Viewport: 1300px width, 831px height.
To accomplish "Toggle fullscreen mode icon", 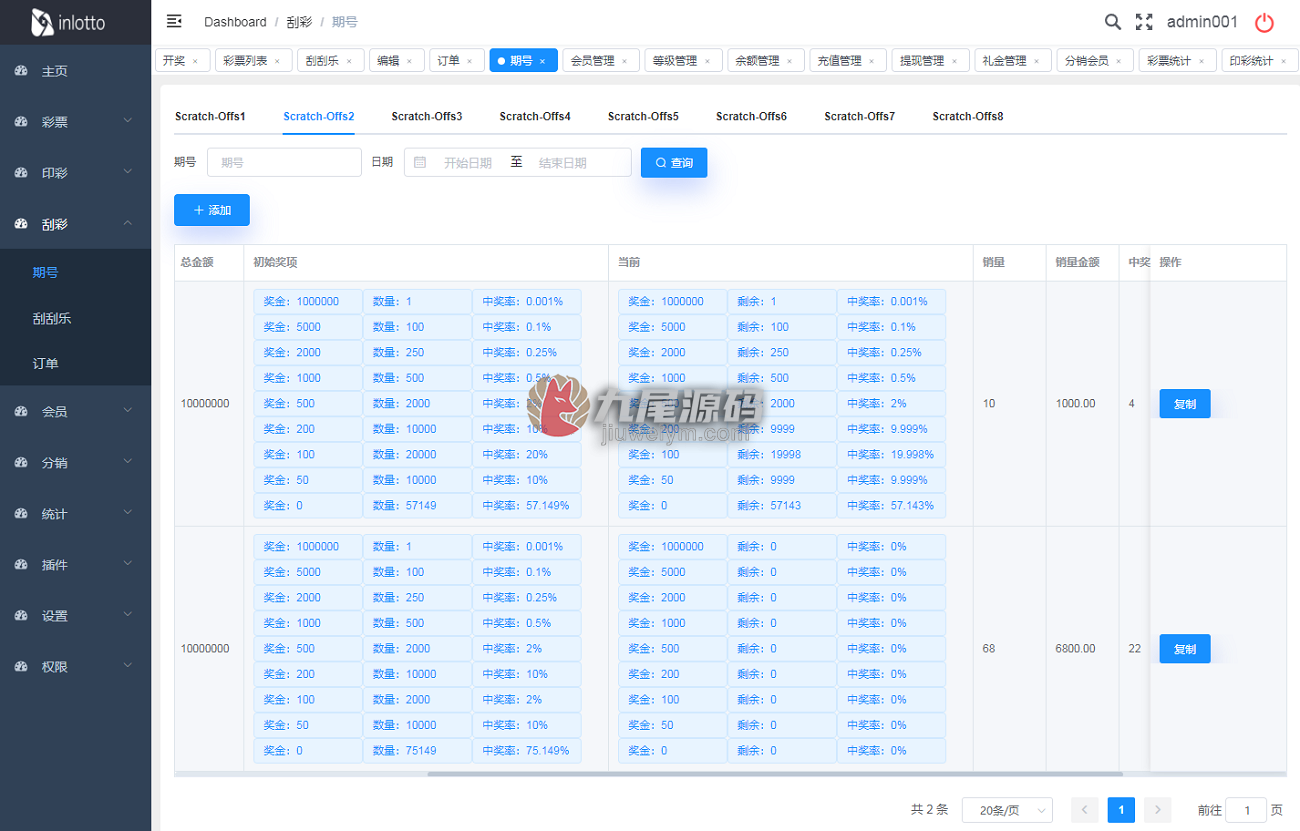I will coord(1144,22).
